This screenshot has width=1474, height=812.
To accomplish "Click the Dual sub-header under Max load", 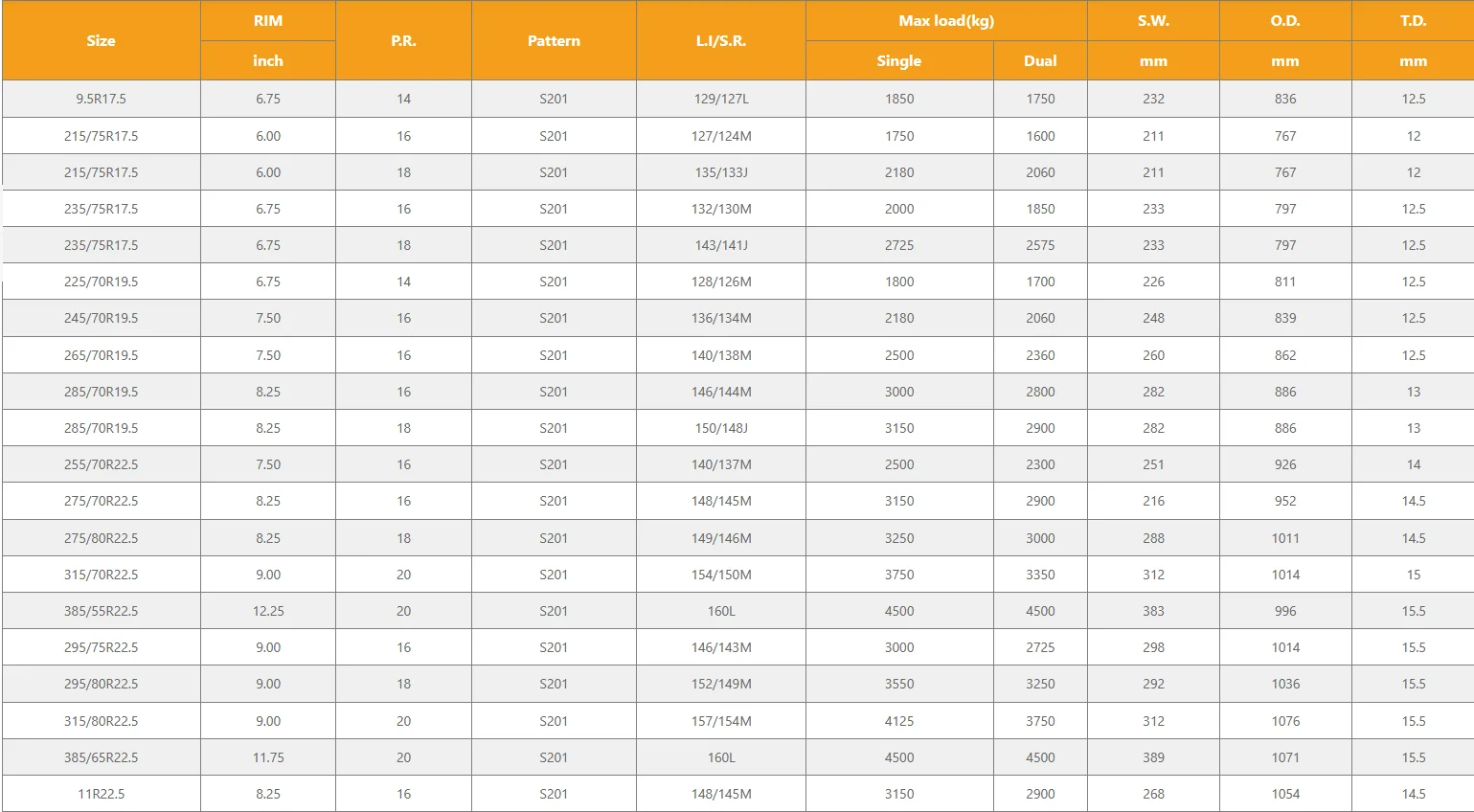I will (1040, 60).
